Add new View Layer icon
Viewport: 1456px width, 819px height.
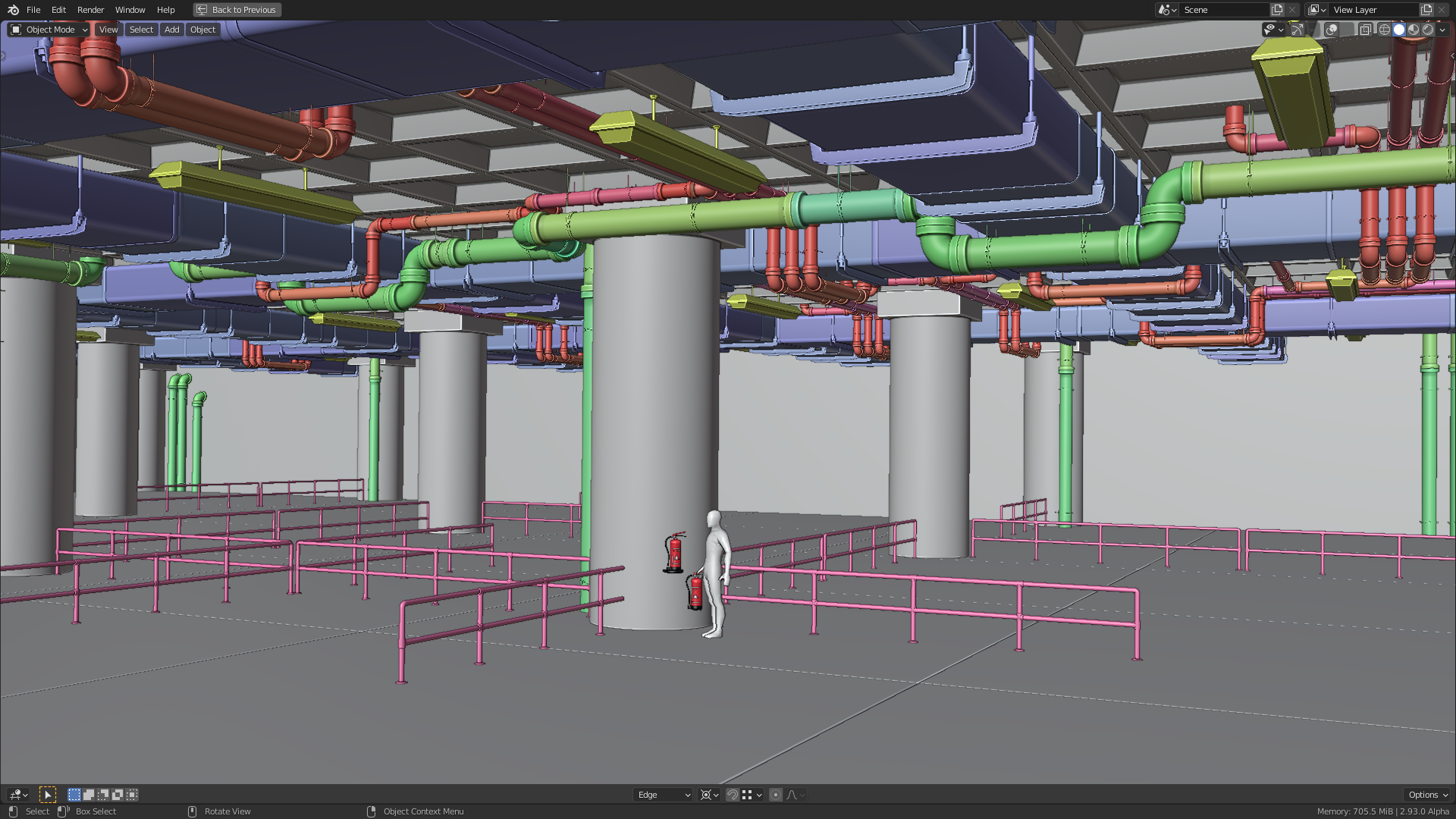point(1426,10)
